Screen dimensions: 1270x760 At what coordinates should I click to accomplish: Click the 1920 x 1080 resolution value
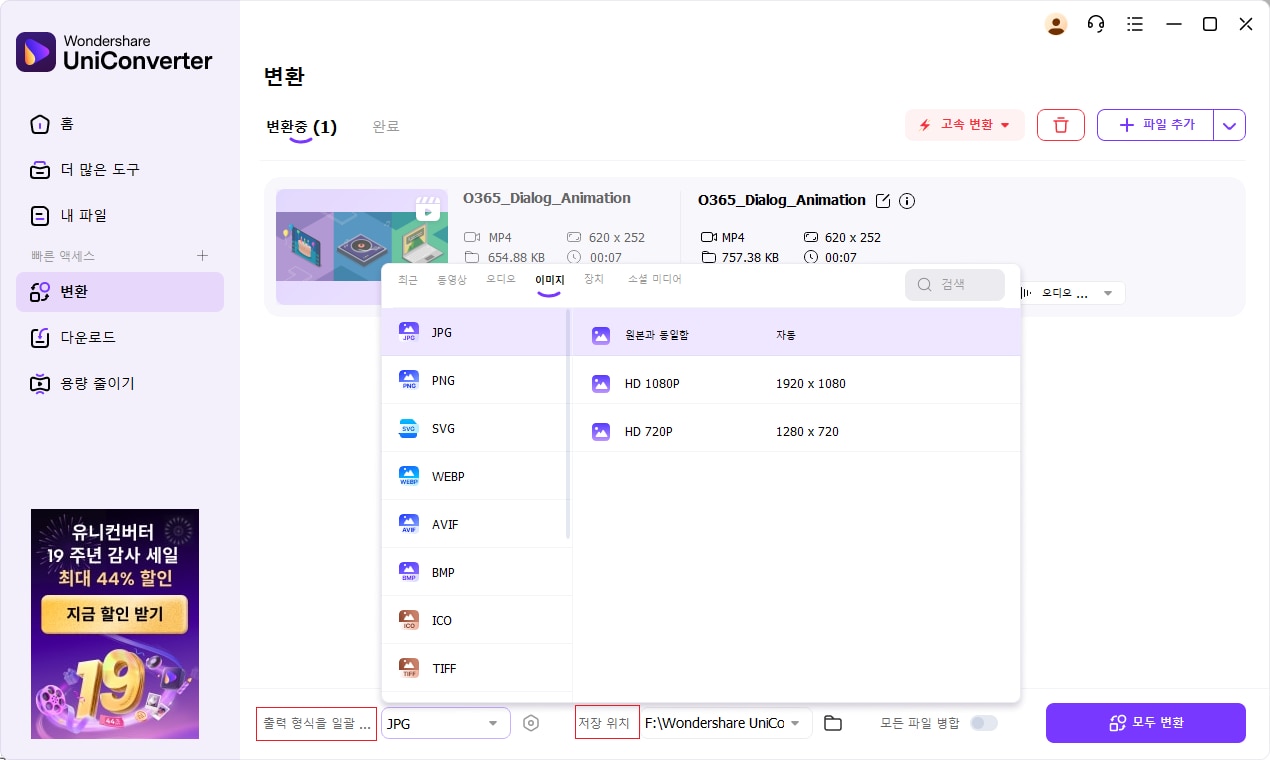point(811,384)
